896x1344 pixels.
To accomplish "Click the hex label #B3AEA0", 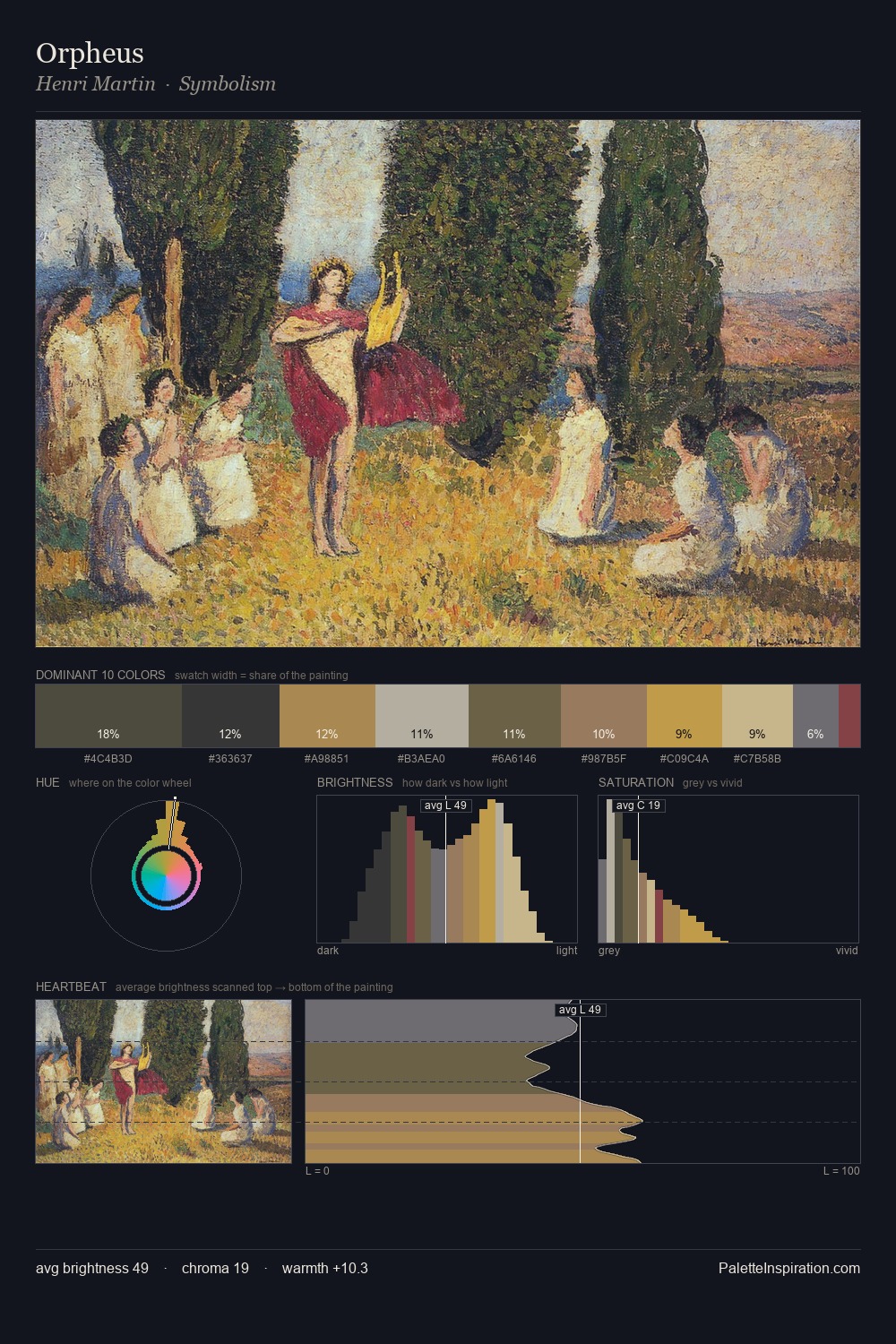I will click(x=422, y=759).
